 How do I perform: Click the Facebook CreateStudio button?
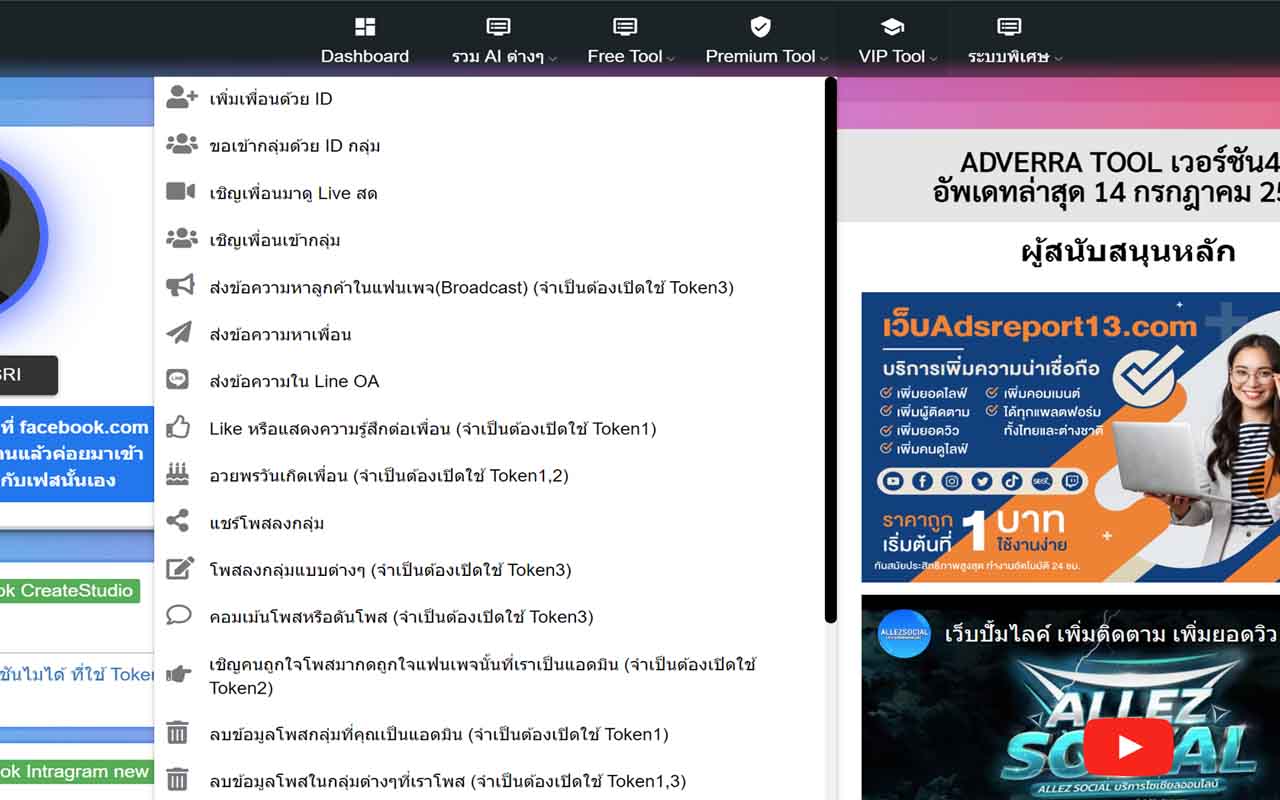pyautogui.click(x=65, y=590)
